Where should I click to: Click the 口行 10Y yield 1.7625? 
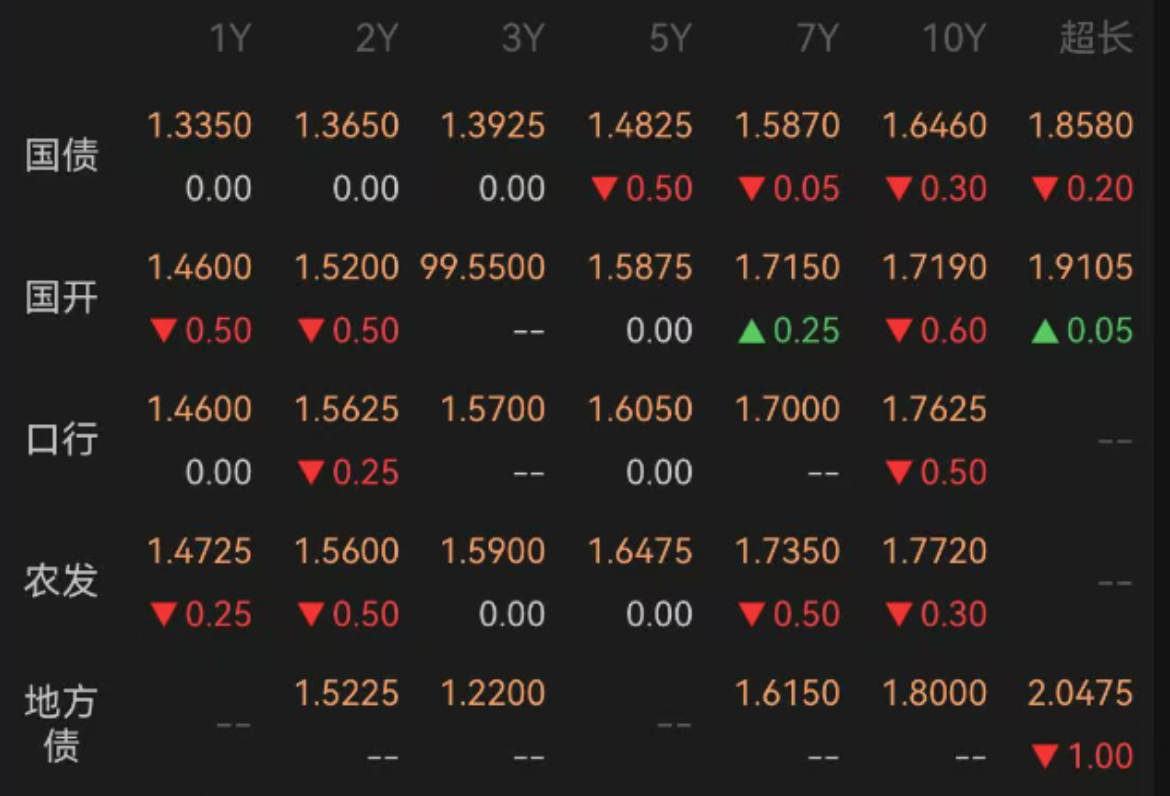(934, 409)
